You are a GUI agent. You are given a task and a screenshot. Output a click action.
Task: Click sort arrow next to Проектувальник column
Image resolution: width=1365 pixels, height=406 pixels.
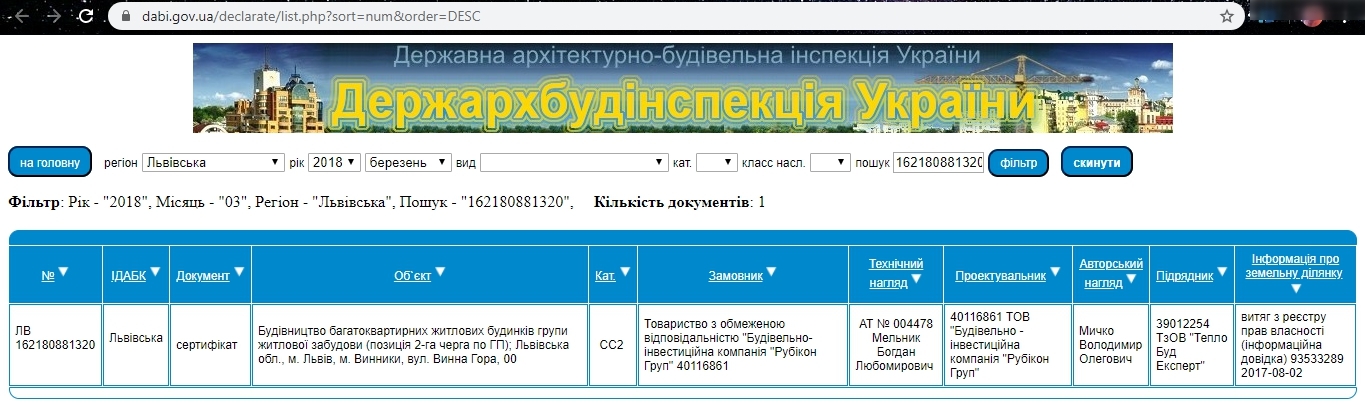point(1054,271)
